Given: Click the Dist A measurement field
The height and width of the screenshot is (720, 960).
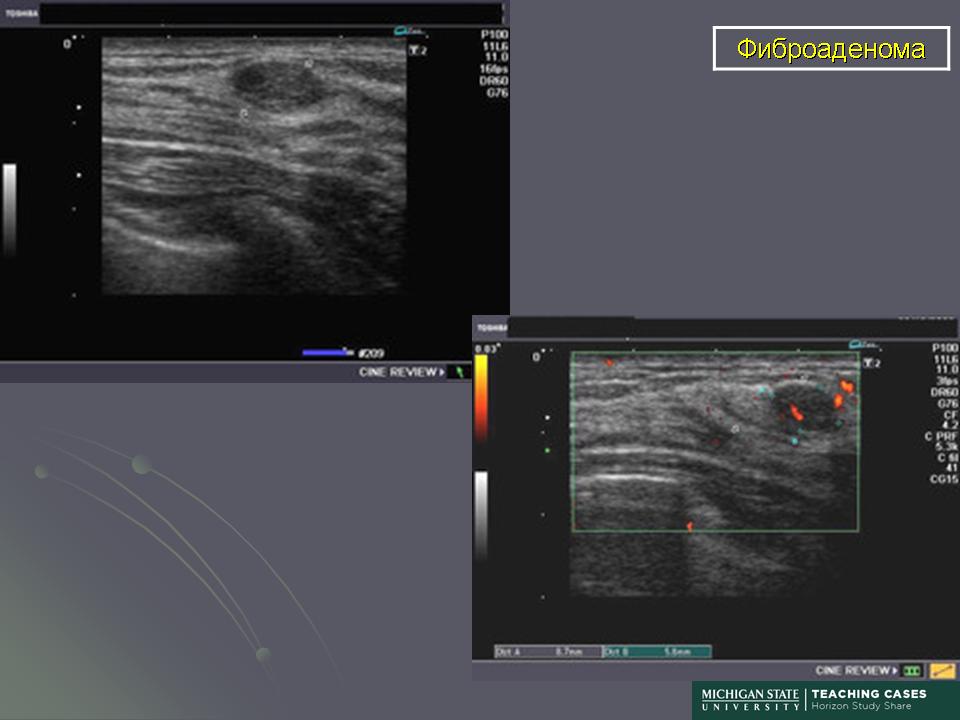Looking at the screenshot, I should (549, 651).
